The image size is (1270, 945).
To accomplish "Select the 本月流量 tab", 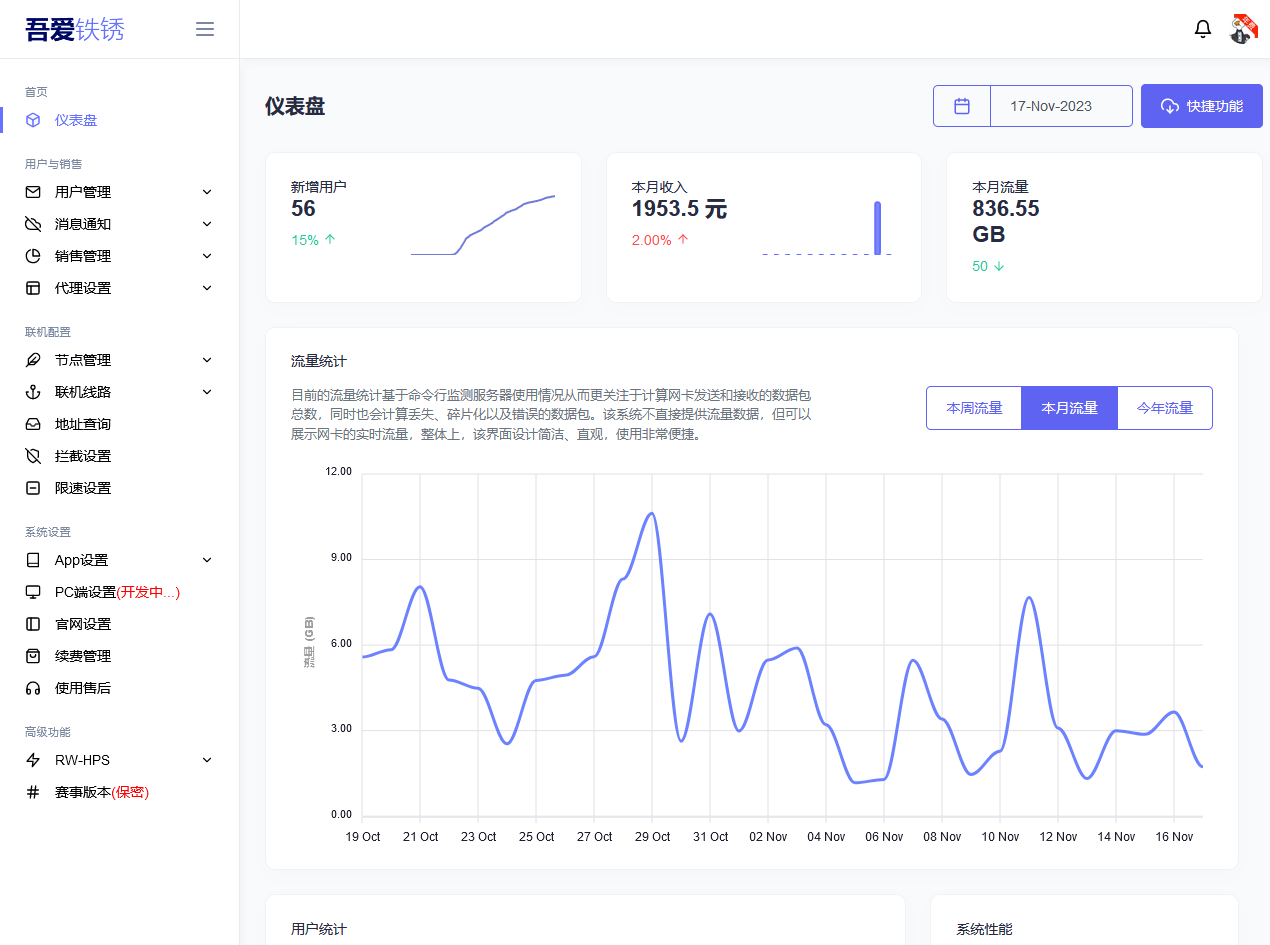I will [1069, 408].
